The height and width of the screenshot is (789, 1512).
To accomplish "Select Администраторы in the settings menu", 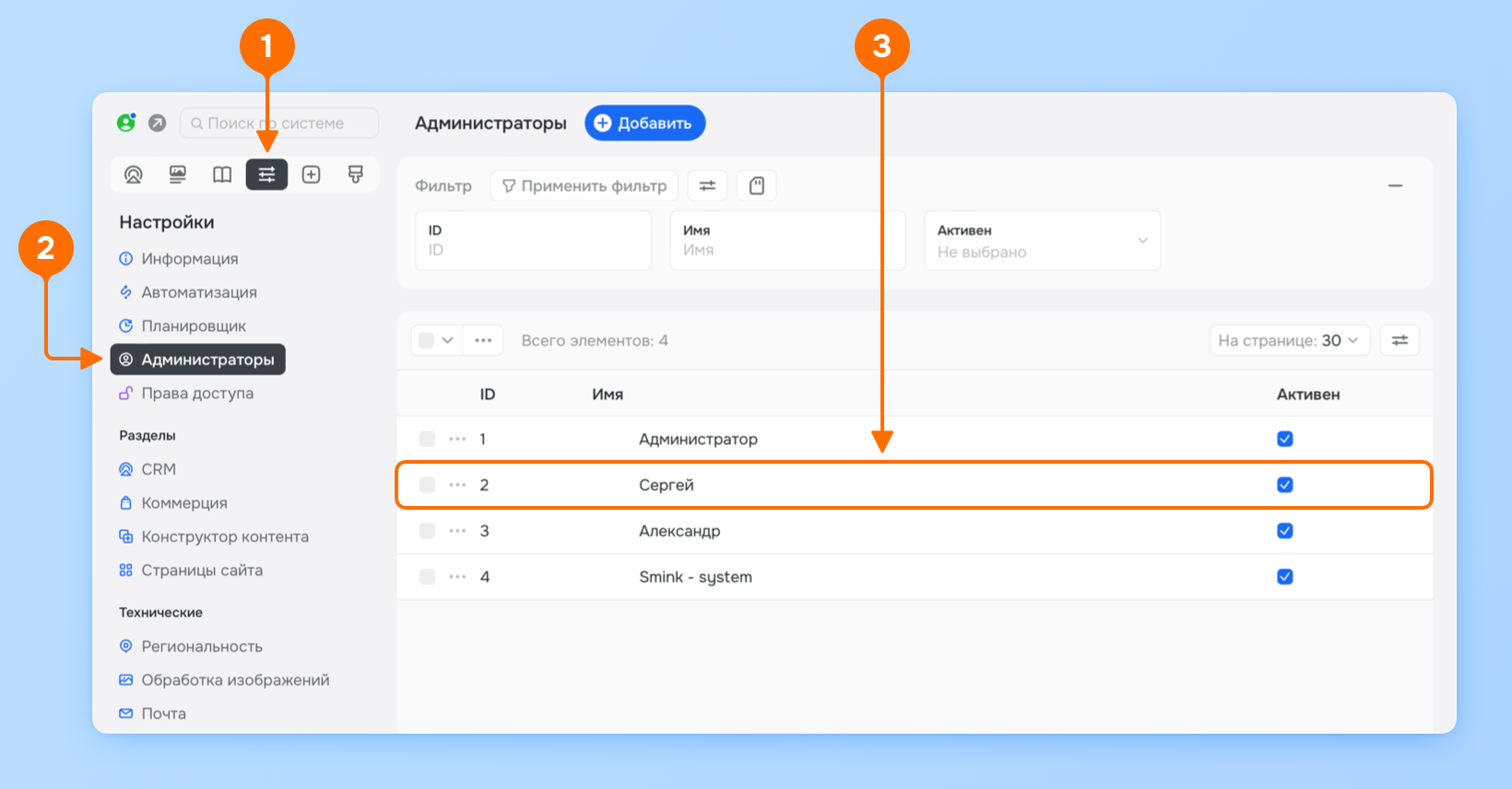I will pyautogui.click(x=197, y=359).
